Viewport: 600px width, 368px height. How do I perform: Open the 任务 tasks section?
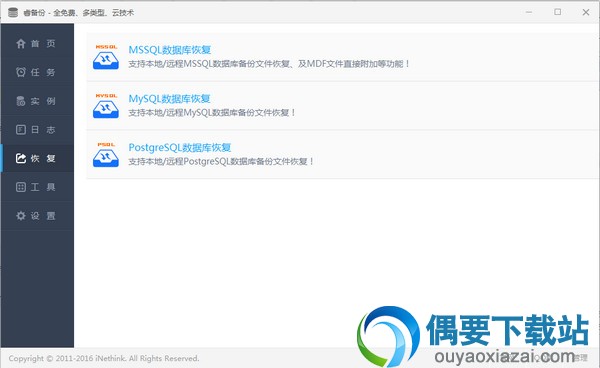coord(37,72)
